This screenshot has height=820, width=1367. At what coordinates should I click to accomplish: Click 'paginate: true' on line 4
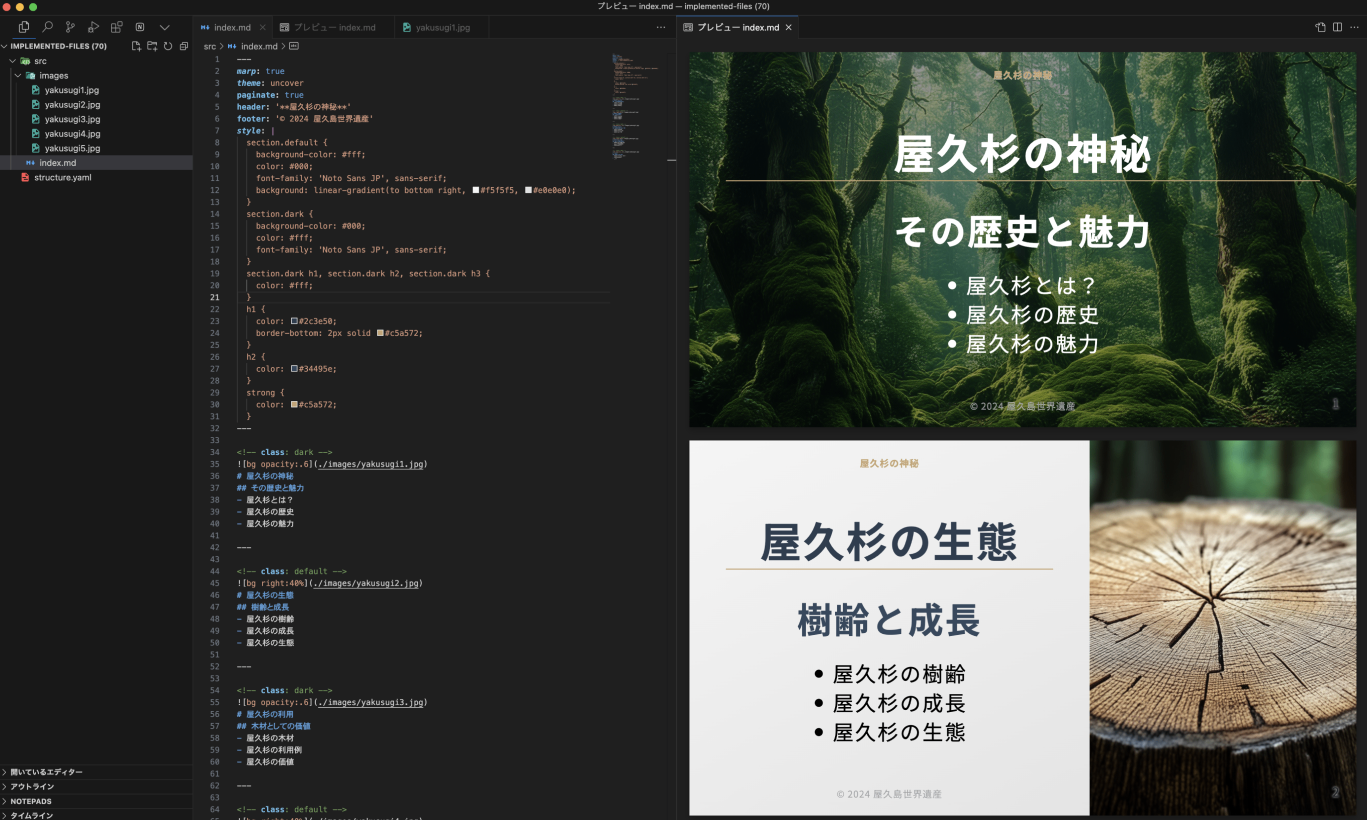pos(270,95)
